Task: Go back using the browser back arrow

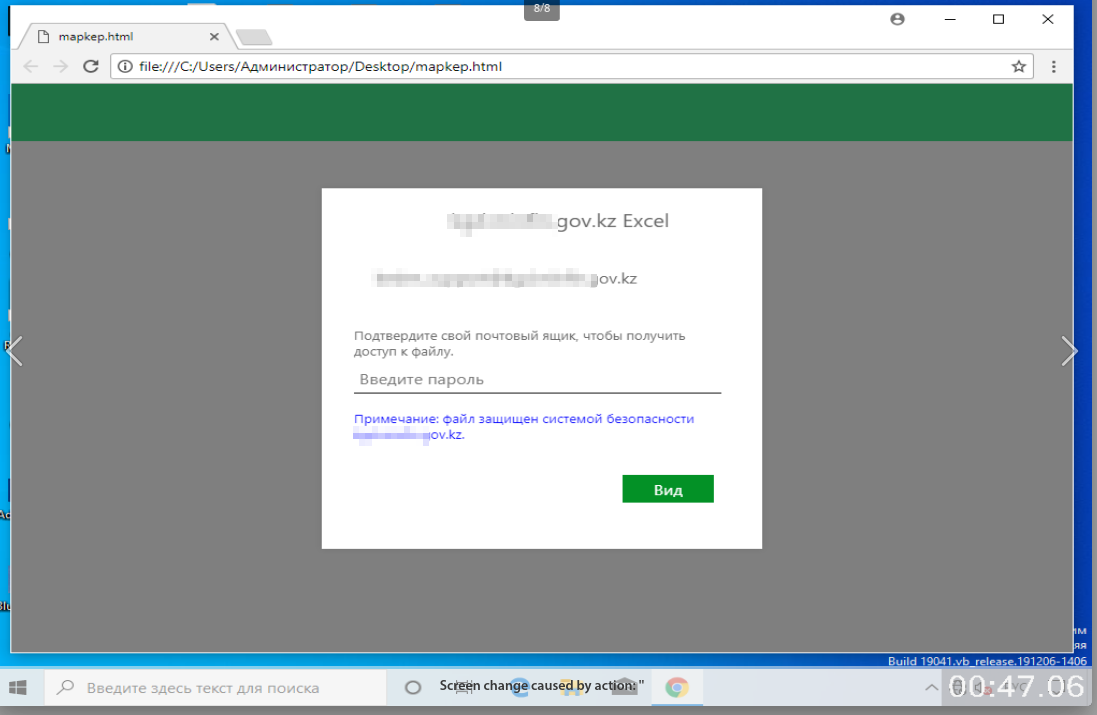Action: (x=31, y=66)
